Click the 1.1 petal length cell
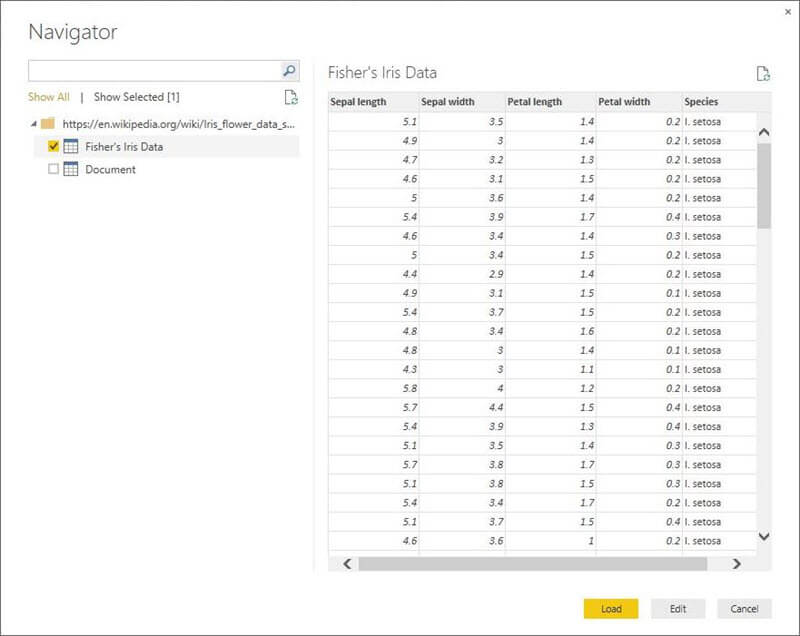800x636 pixels. click(551, 369)
